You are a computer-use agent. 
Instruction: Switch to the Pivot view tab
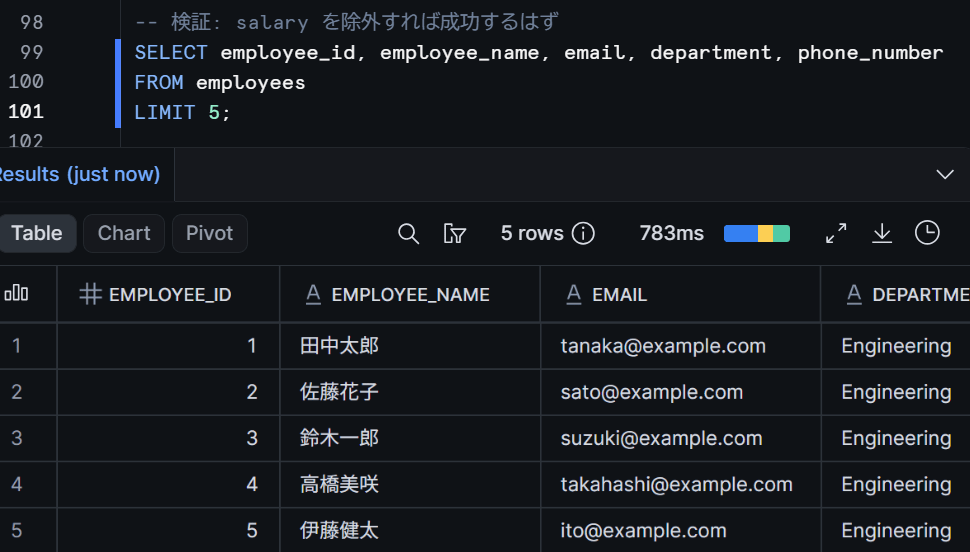coord(210,233)
